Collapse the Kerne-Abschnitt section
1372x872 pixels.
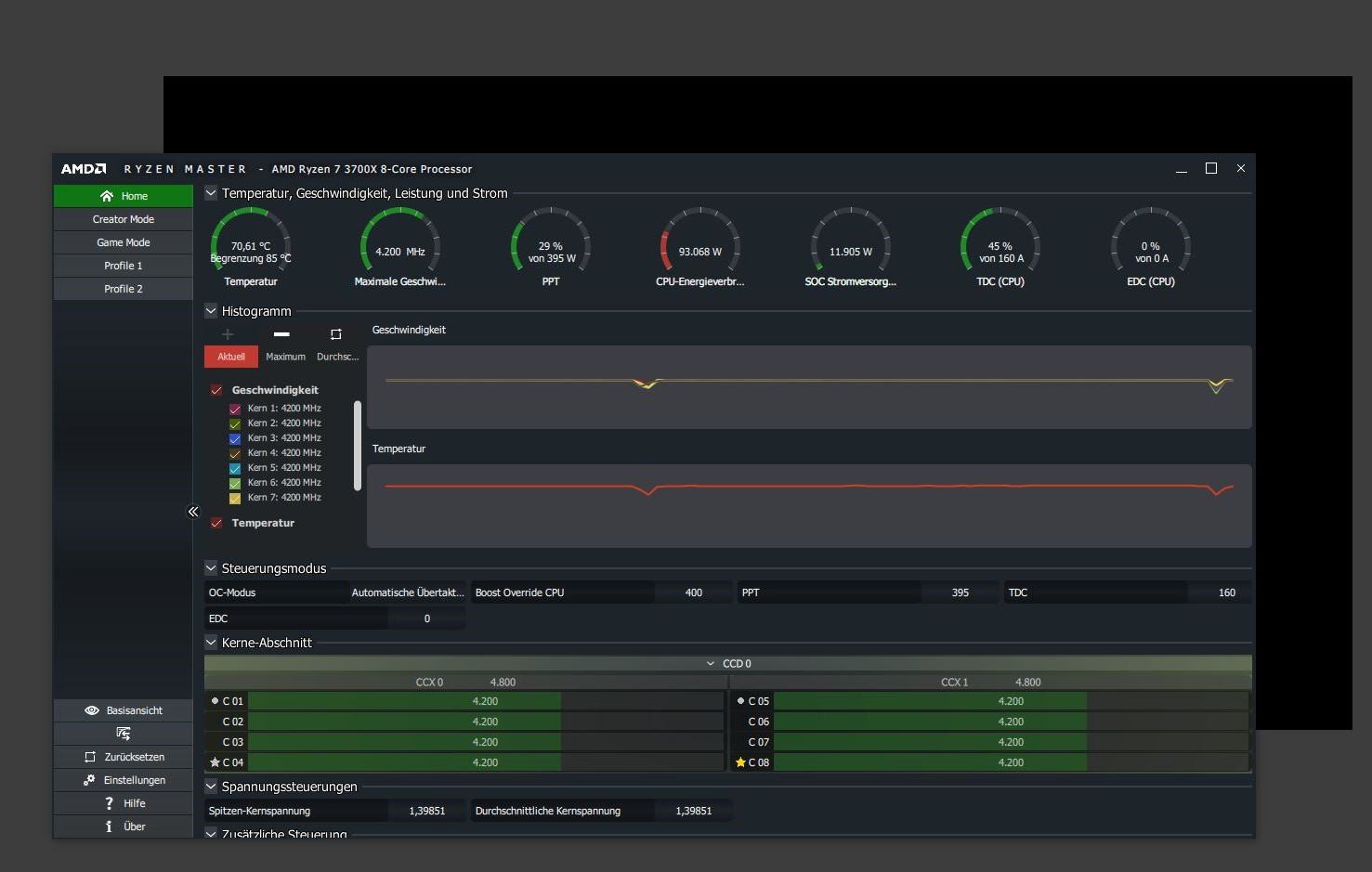click(211, 643)
